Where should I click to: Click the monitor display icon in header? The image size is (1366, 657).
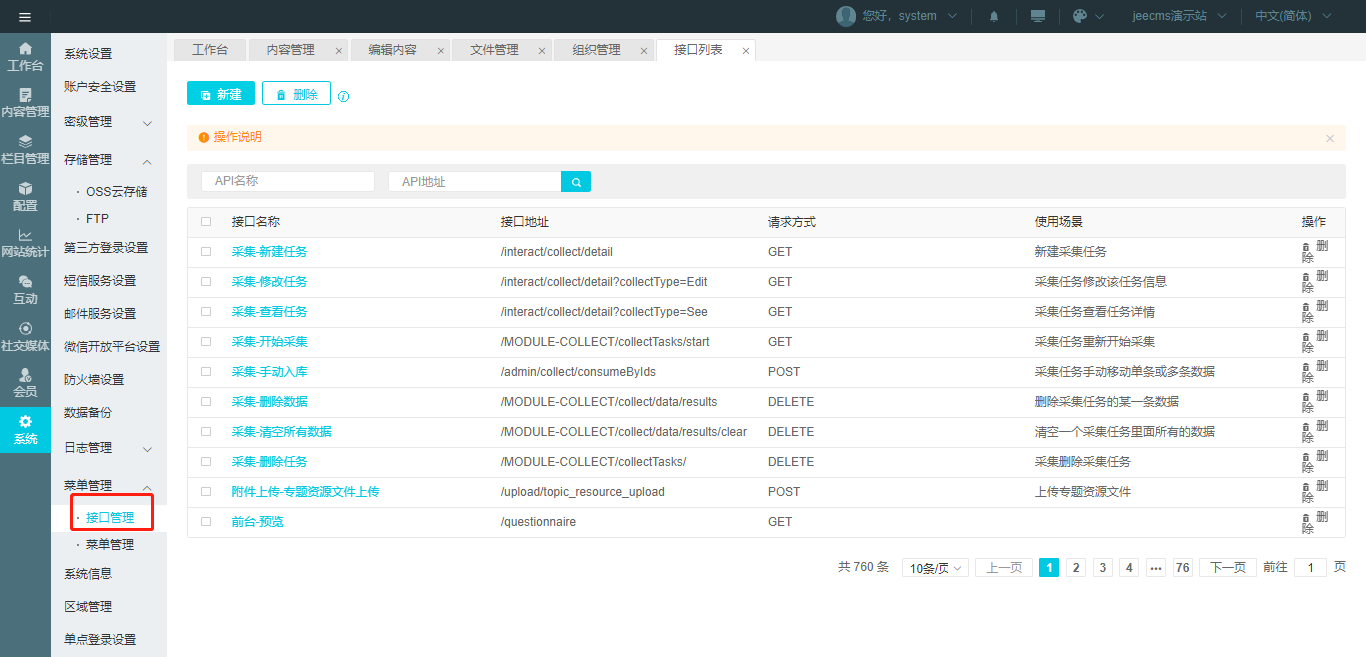click(x=1038, y=16)
